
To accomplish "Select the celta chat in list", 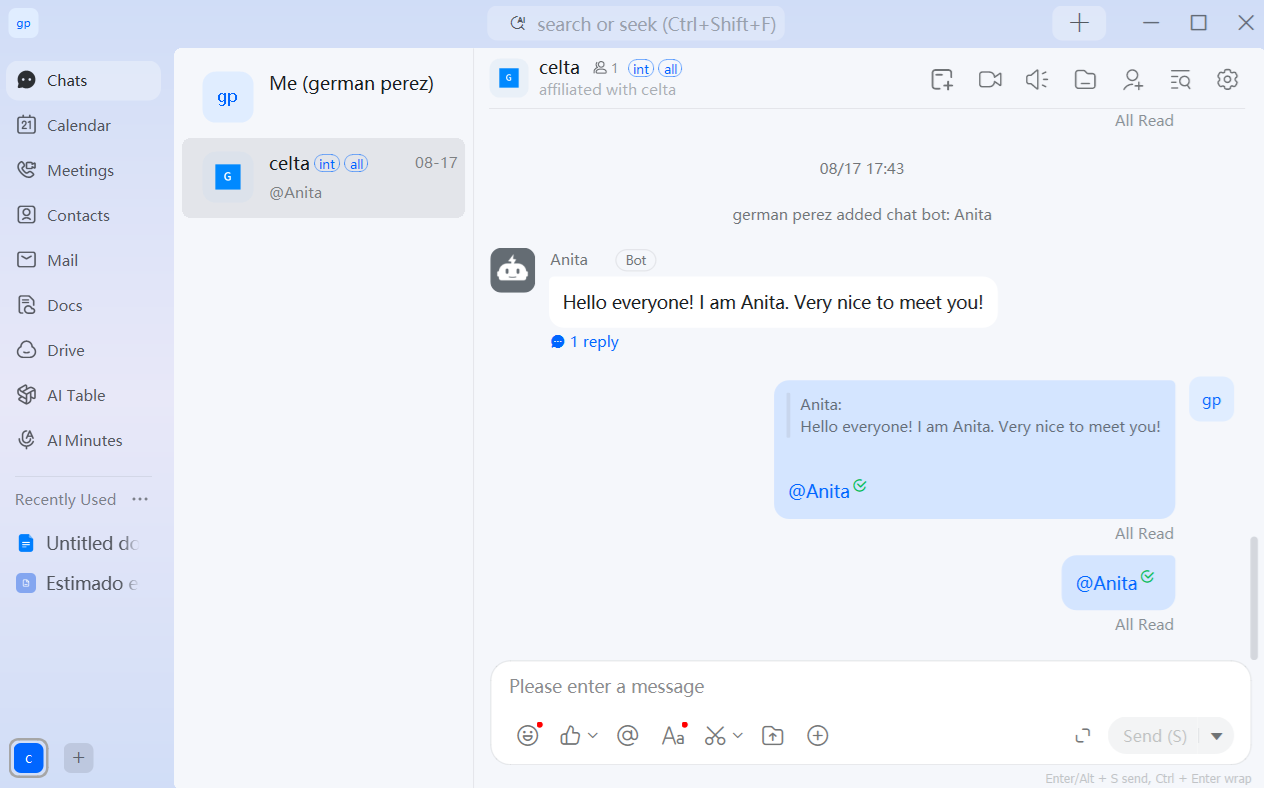I will (323, 177).
